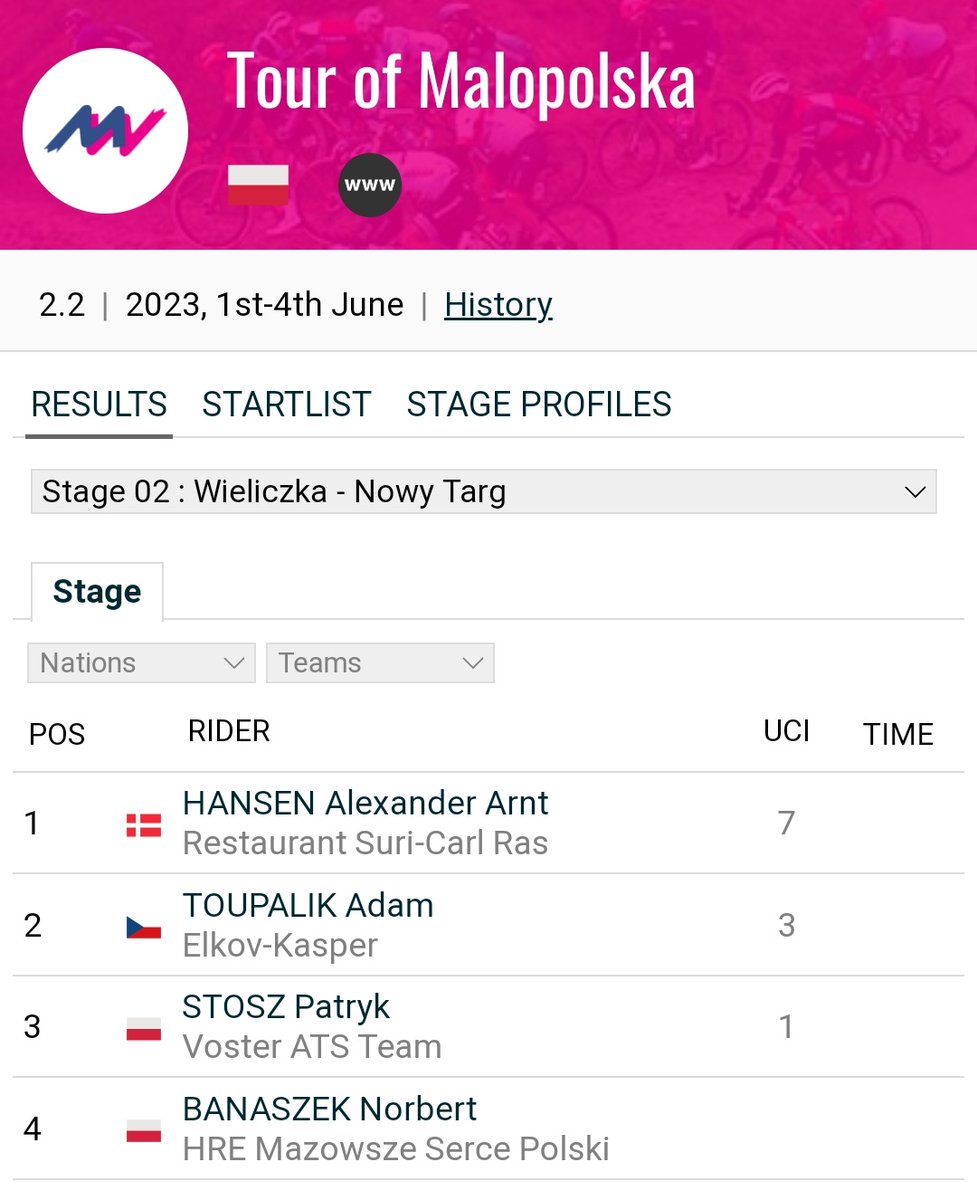
Task: Select the Stage results tab
Action: pos(97,592)
